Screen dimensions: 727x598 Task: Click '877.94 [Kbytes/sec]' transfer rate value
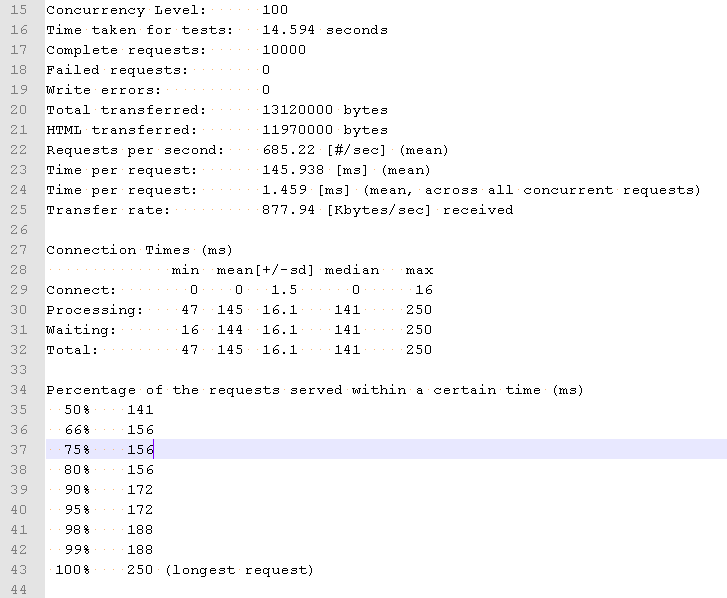click(x=346, y=210)
